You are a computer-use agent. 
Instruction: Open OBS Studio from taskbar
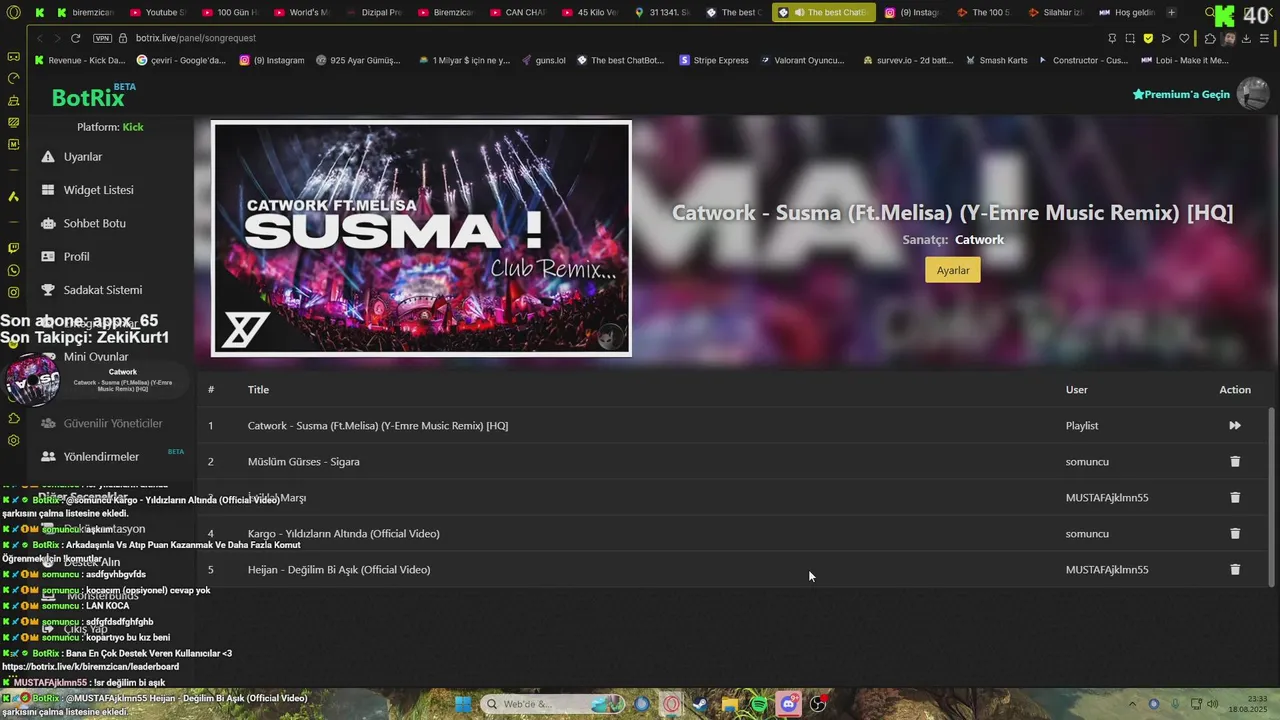click(818, 704)
